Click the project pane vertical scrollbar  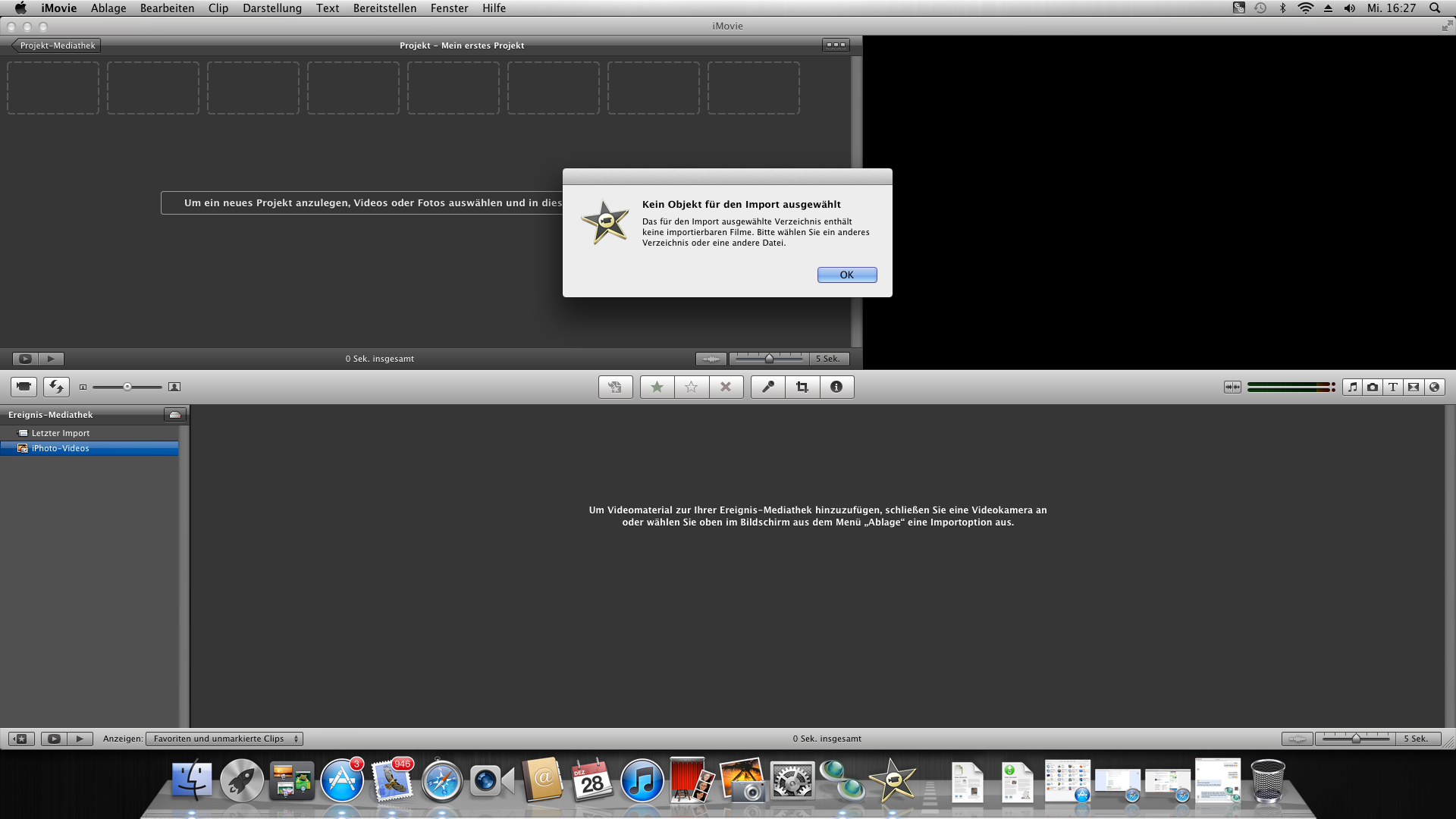856,201
